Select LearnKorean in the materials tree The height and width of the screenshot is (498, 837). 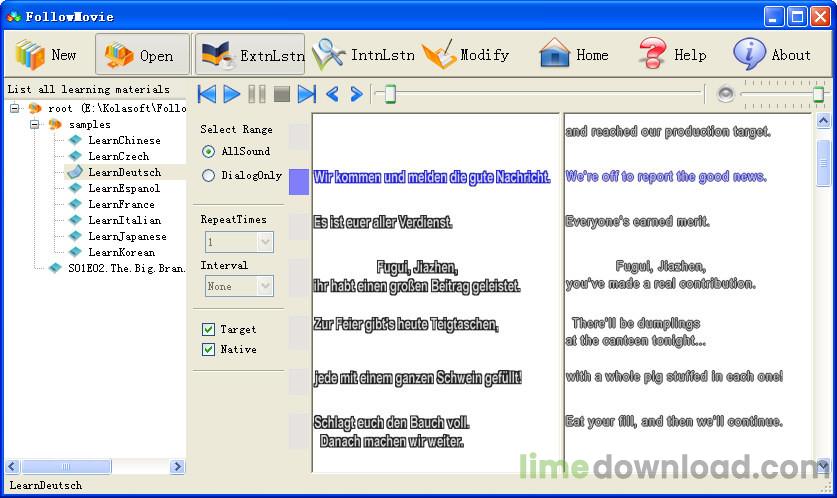(121, 252)
